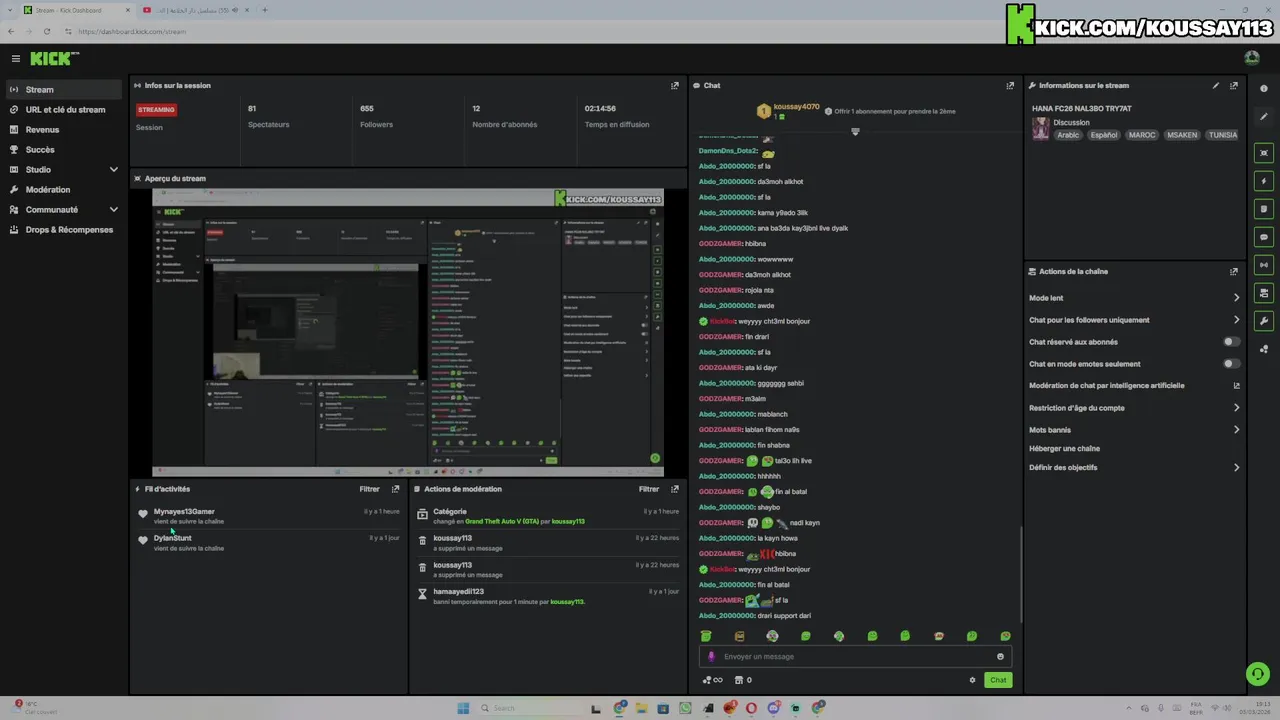Click the shop icon showing 0 below chat

click(x=743, y=680)
